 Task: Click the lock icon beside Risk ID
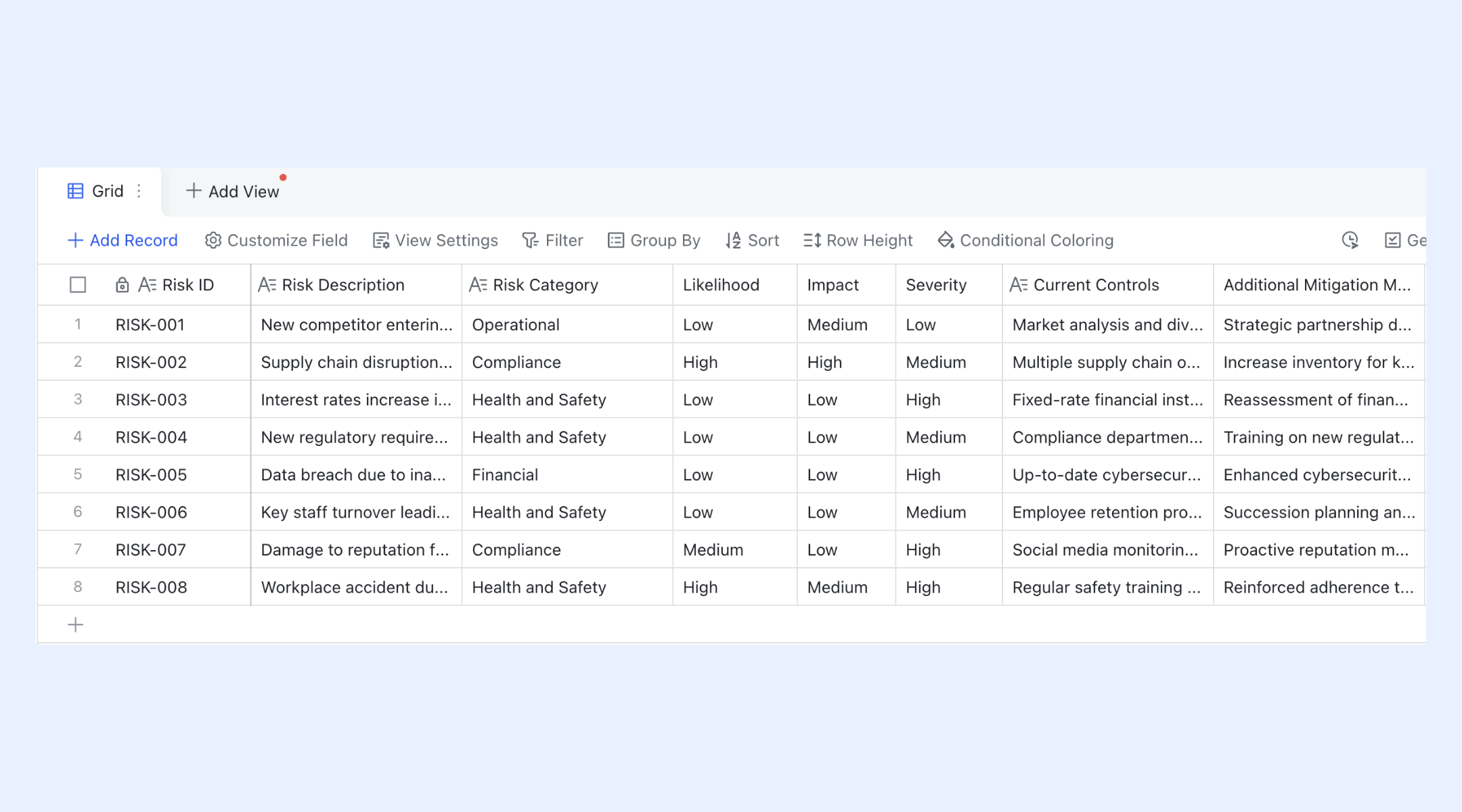122,285
